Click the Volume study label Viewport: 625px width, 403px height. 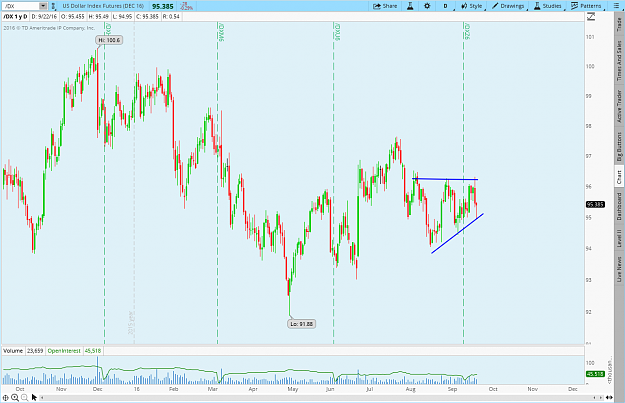pos(13,351)
